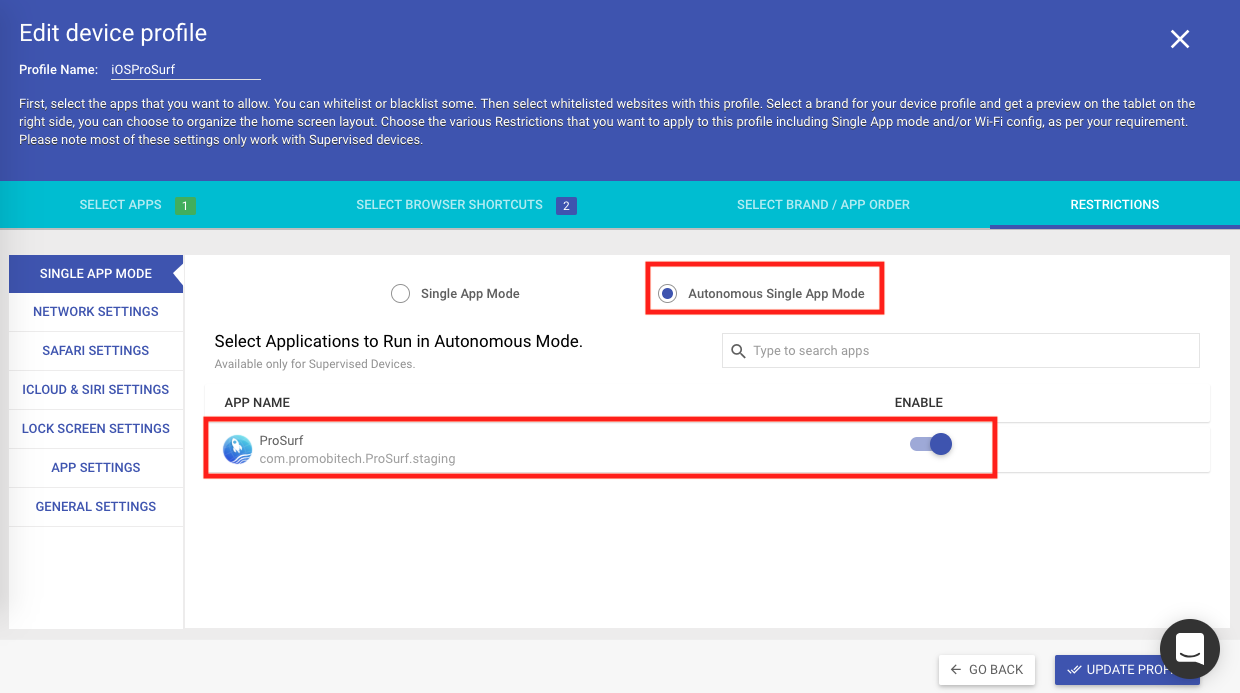Click the blue badge showing 2
Image resolution: width=1240 pixels, height=693 pixels.
point(566,206)
